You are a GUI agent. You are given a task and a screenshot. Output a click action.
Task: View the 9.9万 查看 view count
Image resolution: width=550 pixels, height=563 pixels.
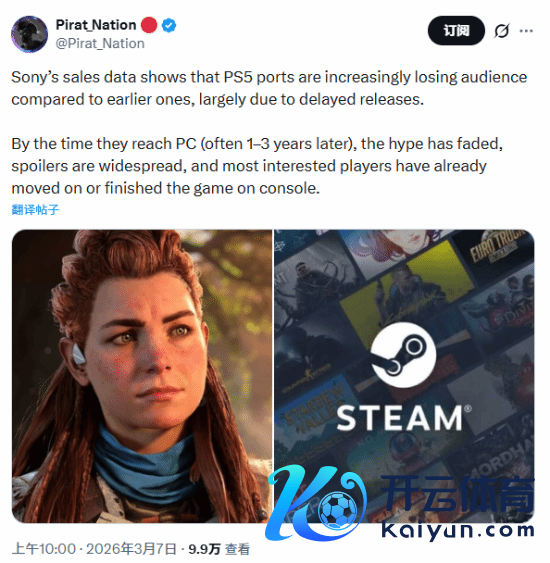point(219,549)
